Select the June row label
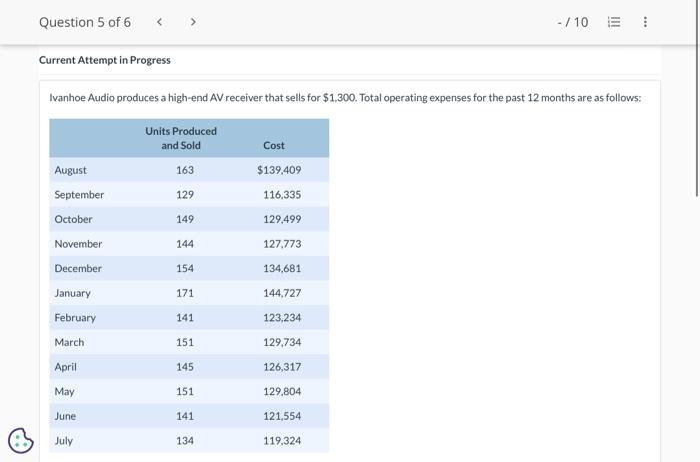 (65, 416)
